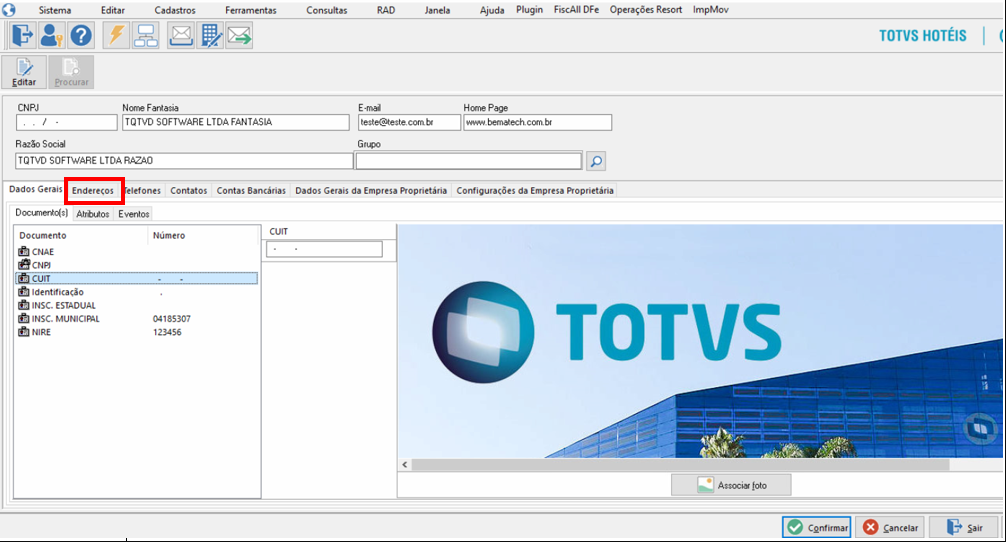Viewport: 1006px width, 542px height.
Task: Select the INSC. MUNICIPAL document row
Action: pos(136,319)
